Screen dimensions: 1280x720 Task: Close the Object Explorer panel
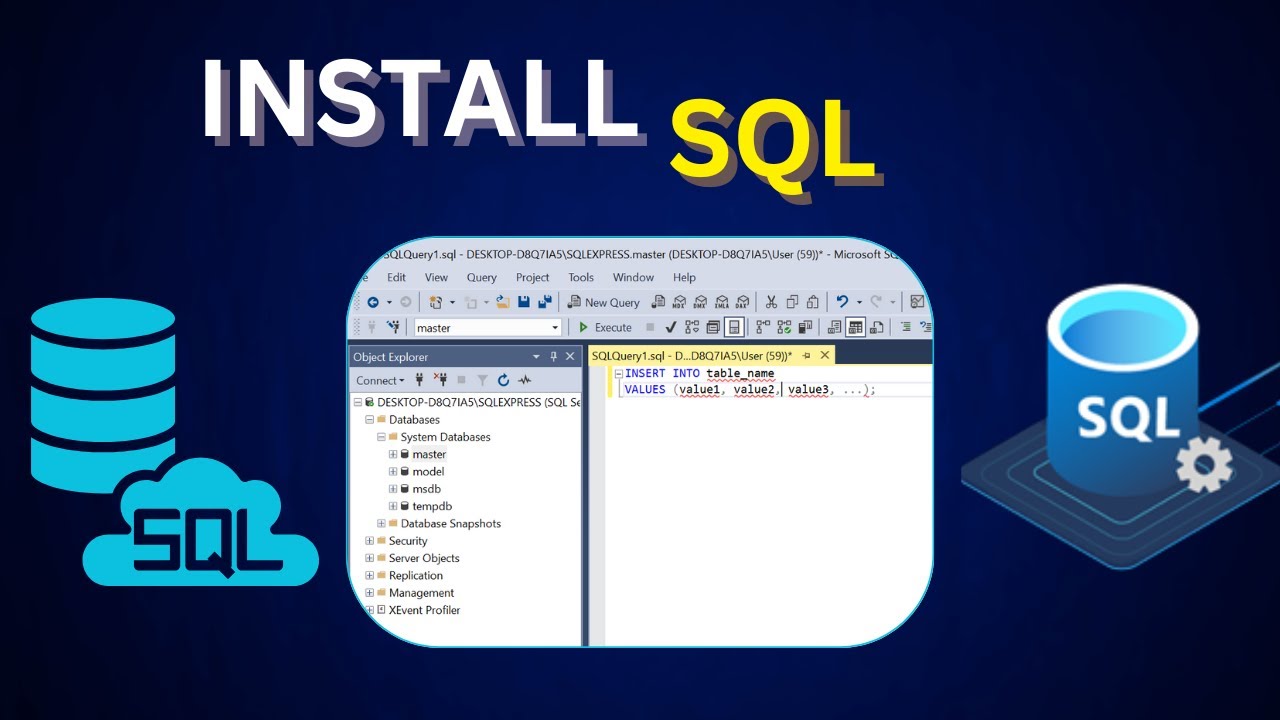tap(570, 357)
